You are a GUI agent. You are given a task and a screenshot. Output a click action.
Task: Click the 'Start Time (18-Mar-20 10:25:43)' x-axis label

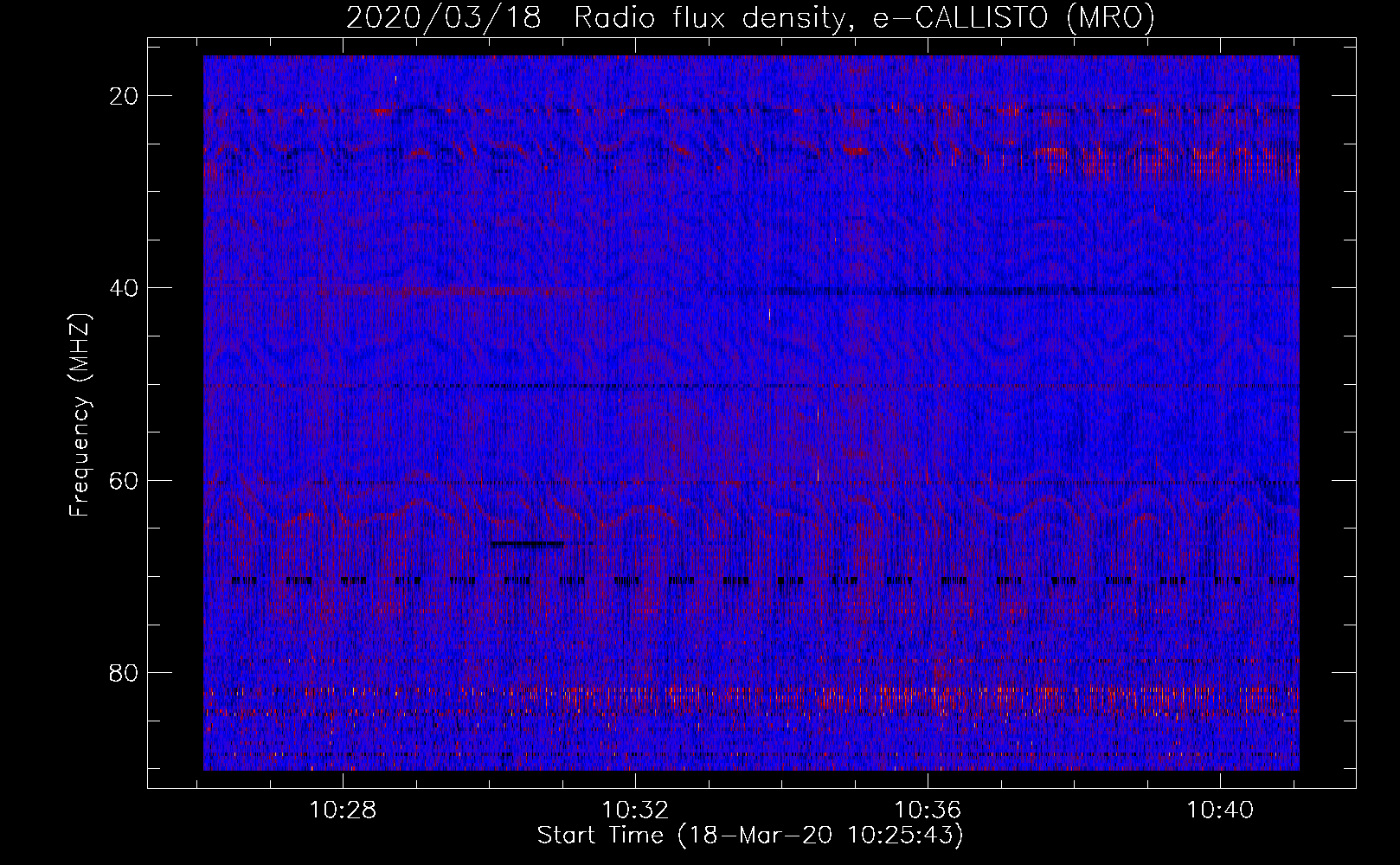[750, 836]
